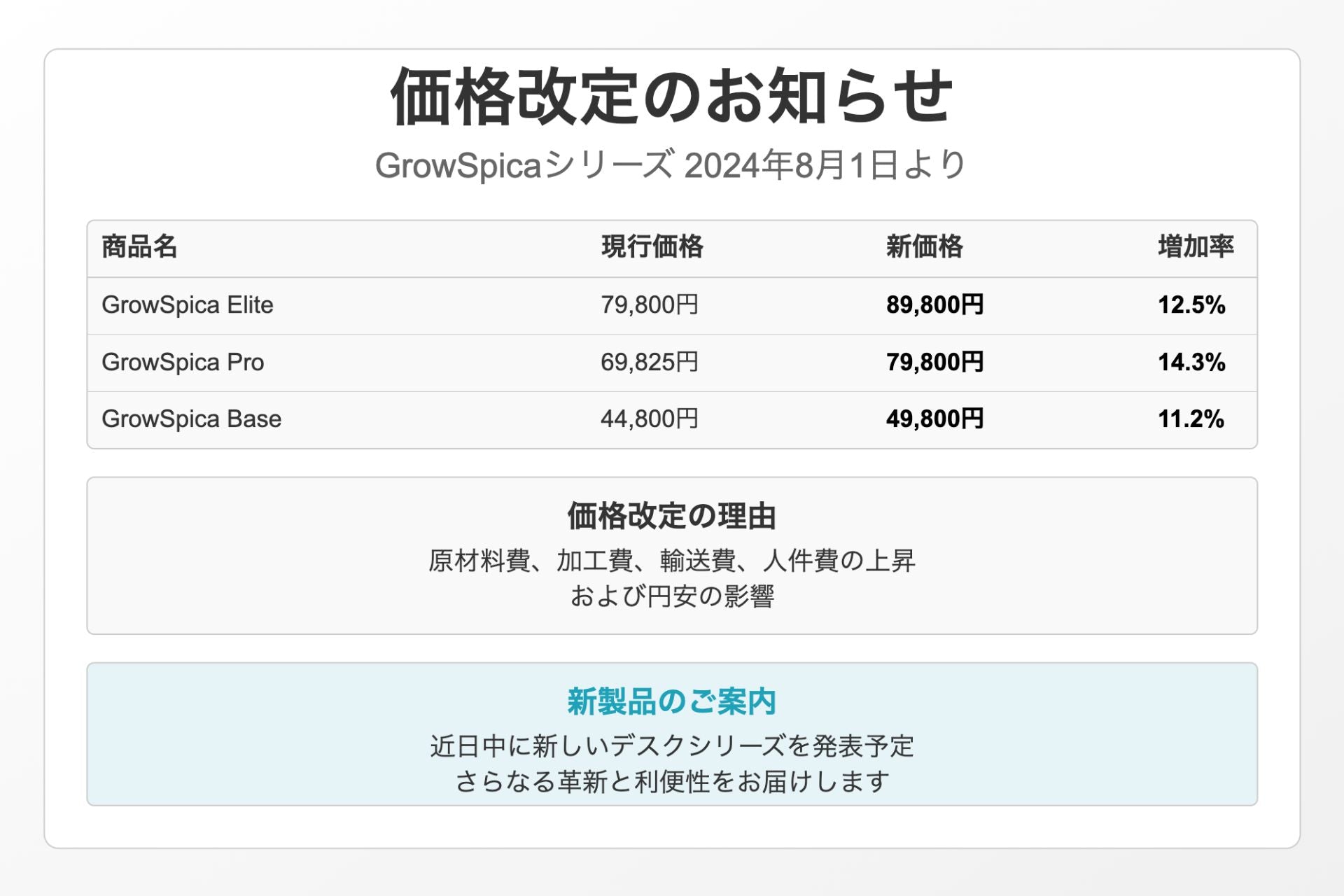Select the 増加率 column header

tap(1195, 247)
